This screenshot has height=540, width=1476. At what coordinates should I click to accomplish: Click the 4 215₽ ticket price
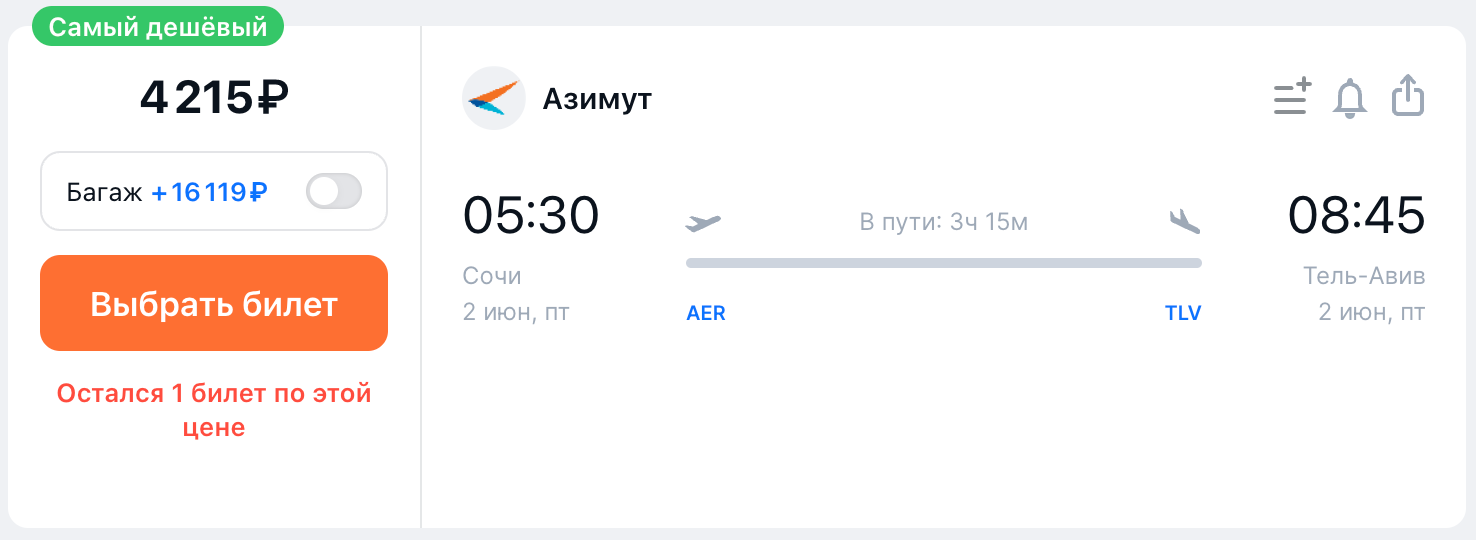[214, 97]
